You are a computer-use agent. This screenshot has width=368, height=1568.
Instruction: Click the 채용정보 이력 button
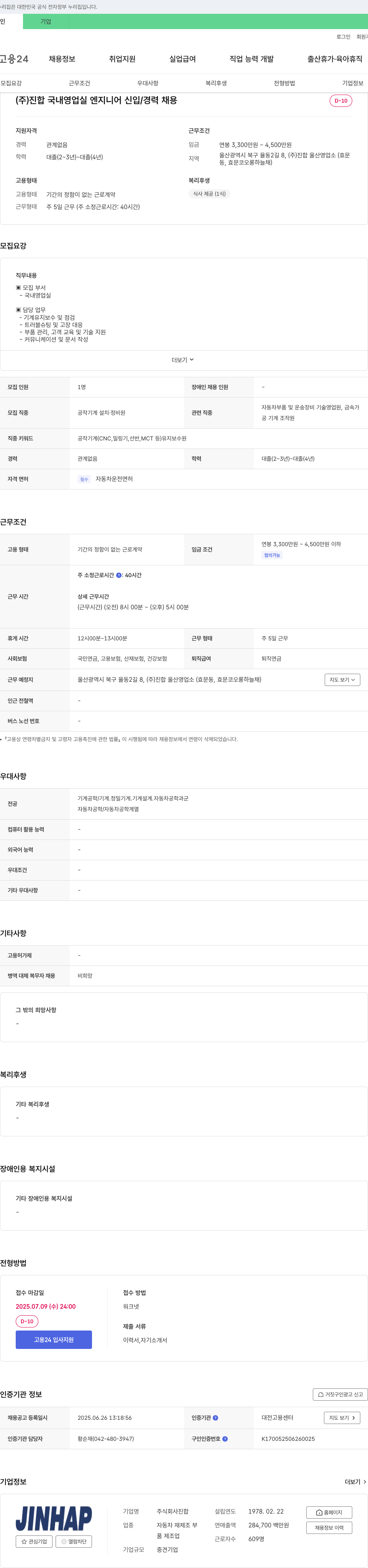329,1528
